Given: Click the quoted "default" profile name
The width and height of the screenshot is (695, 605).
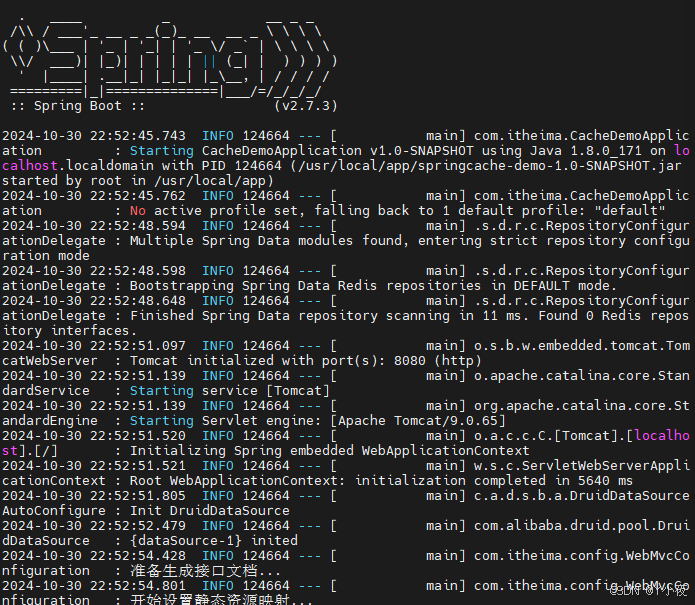Looking at the screenshot, I should point(630,211).
